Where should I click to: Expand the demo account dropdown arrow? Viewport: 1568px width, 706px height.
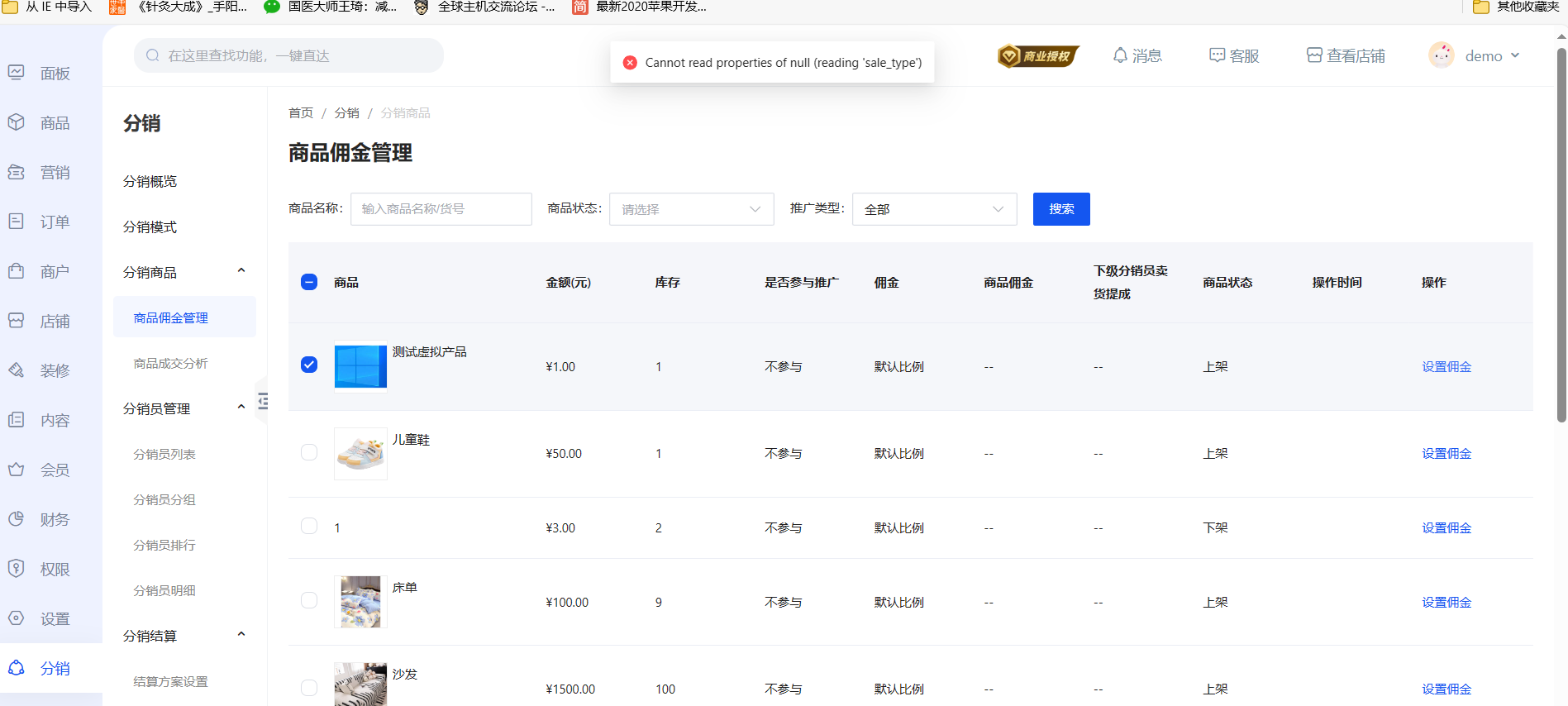click(1515, 55)
